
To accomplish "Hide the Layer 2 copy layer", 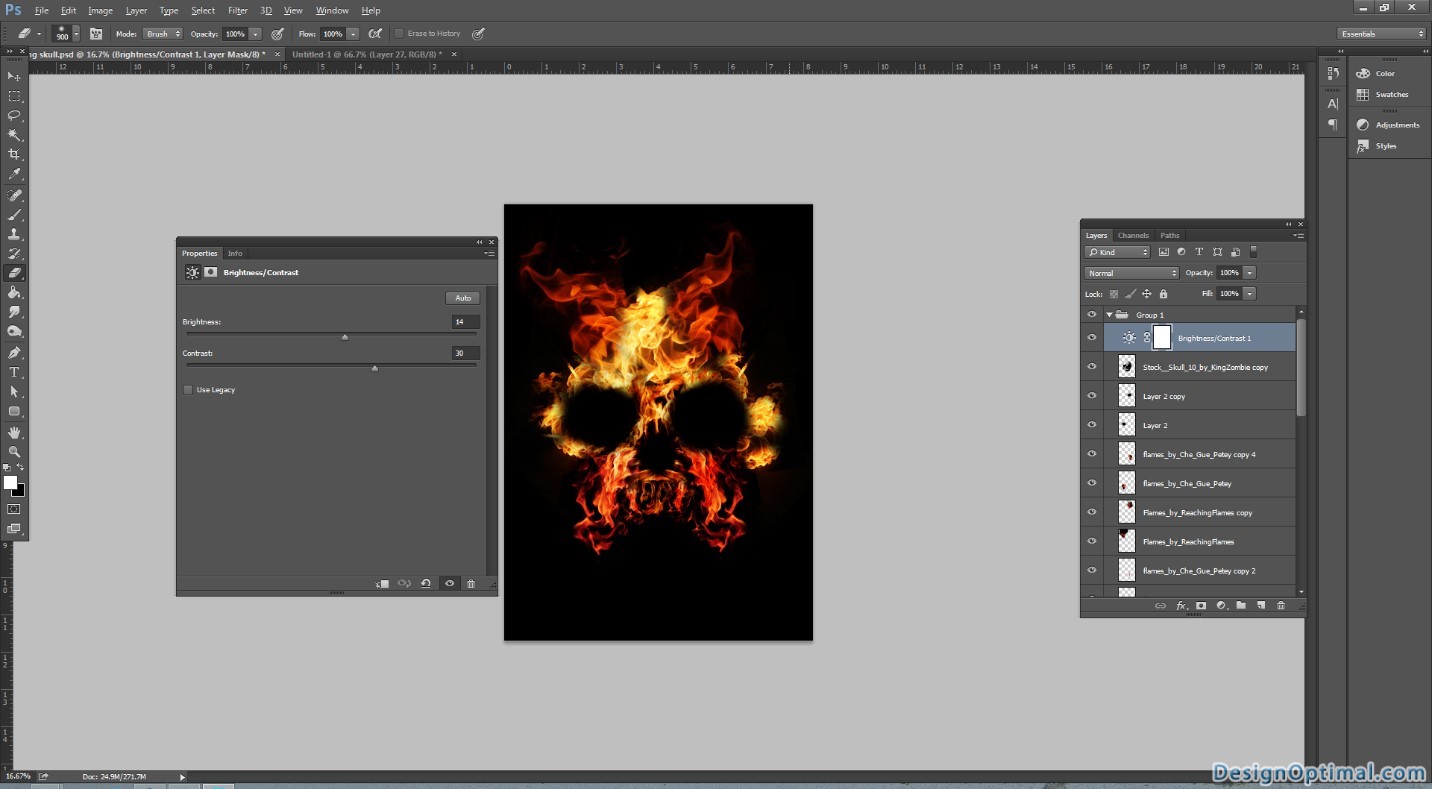I will coord(1092,396).
